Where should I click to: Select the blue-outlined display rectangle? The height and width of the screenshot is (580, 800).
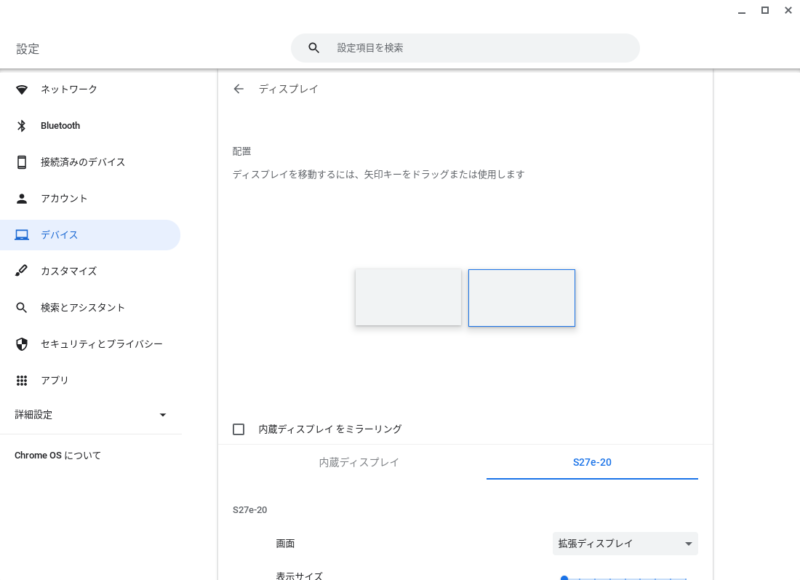[521, 298]
